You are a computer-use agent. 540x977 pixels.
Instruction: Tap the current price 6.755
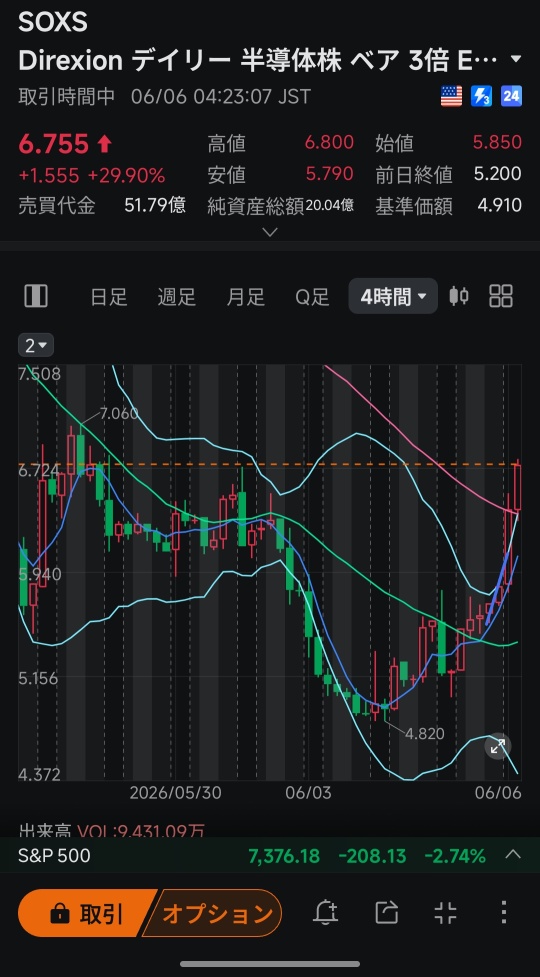pos(54,145)
